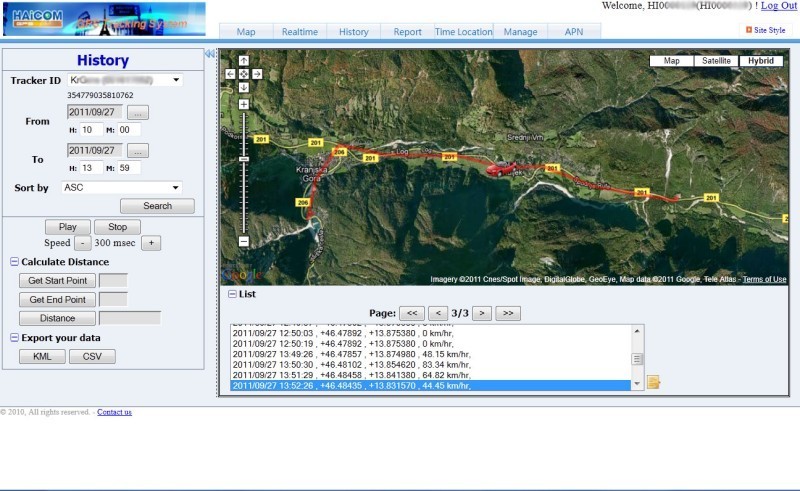The height and width of the screenshot is (491, 800).
Task: Open the Manage tab
Action: pyautogui.click(x=520, y=32)
